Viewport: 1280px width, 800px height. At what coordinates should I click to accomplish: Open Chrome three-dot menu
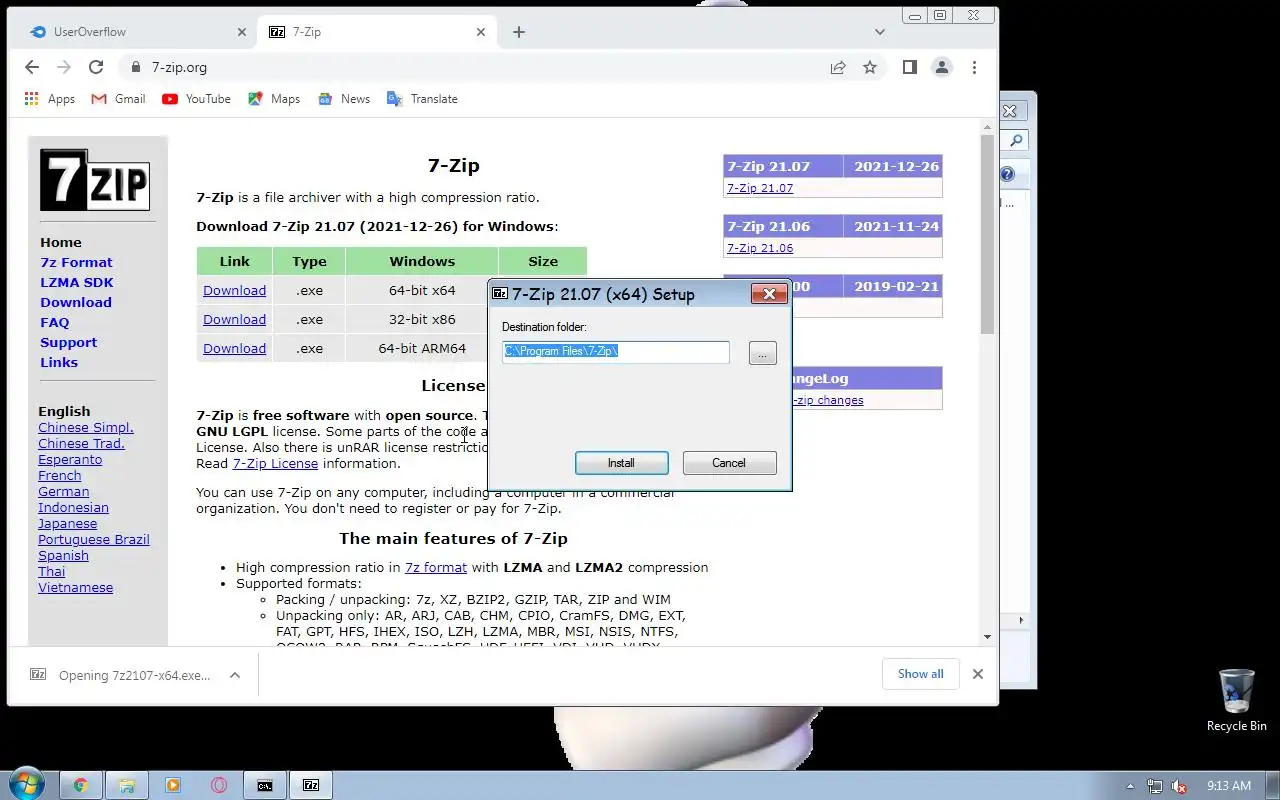click(974, 67)
